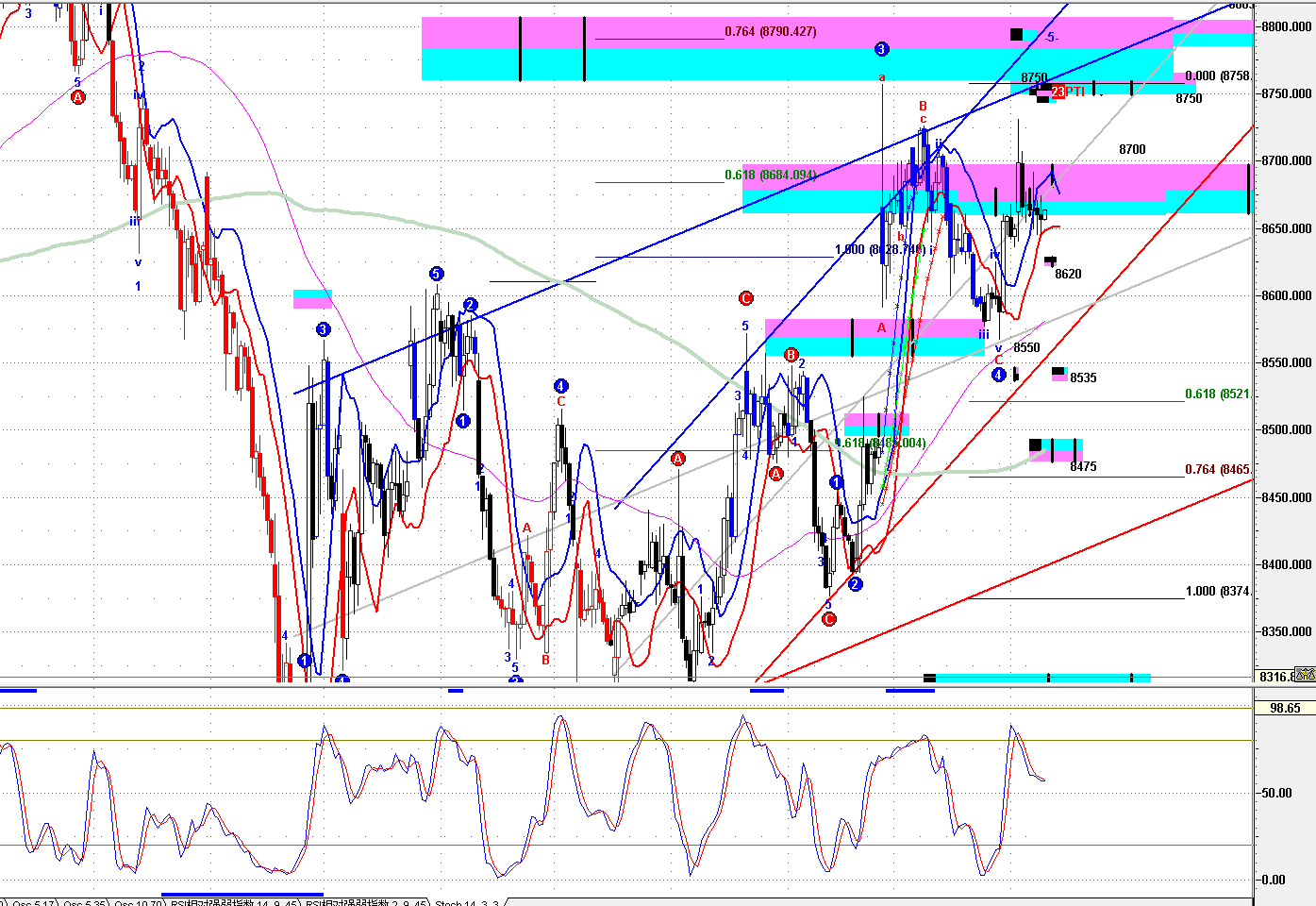The width and height of the screenshot is (1316, 906).
Task: Click the 8700 target label on the chart
Action: tap(1132, 150)
